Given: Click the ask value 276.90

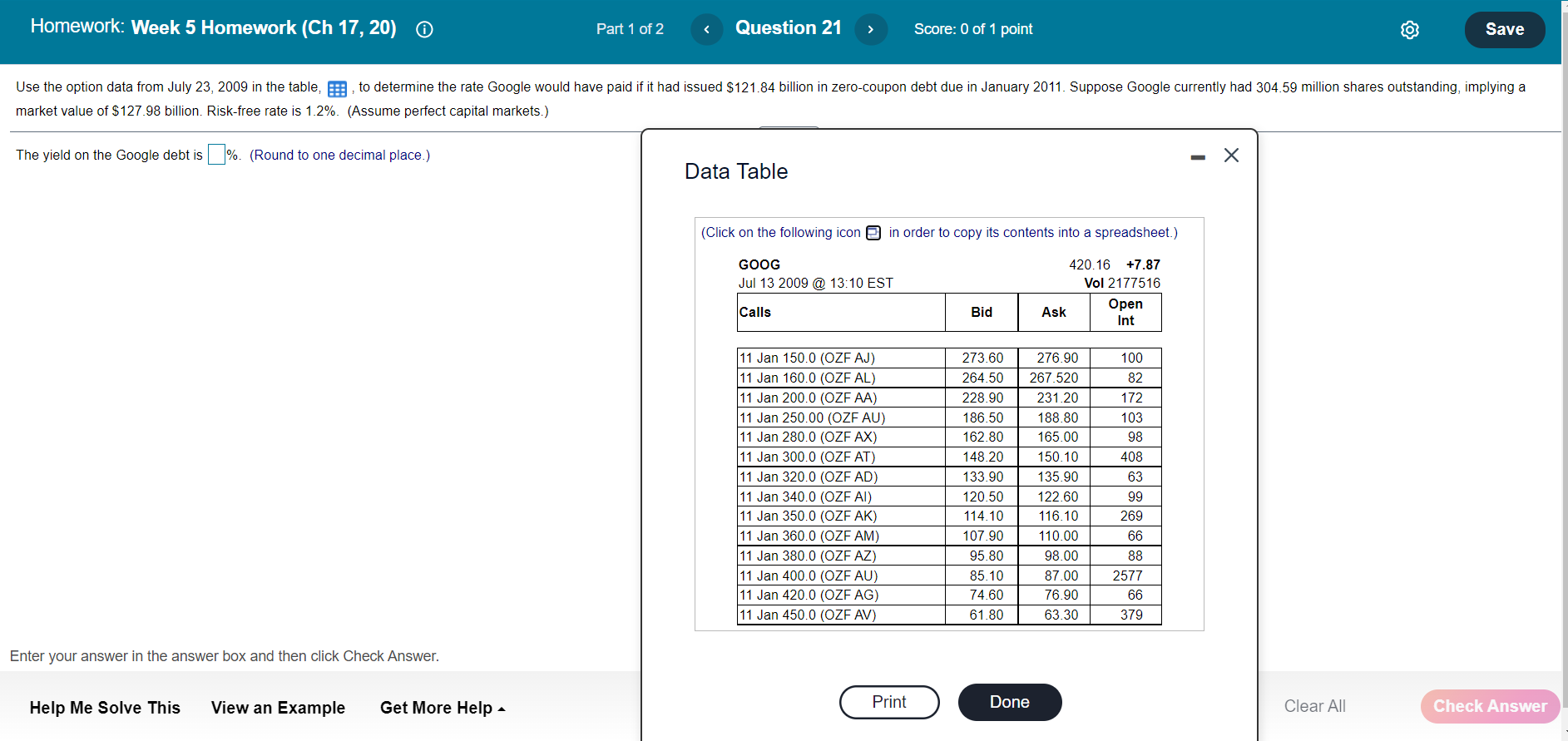Looking at the screenshot, I should pos(1057,358).
